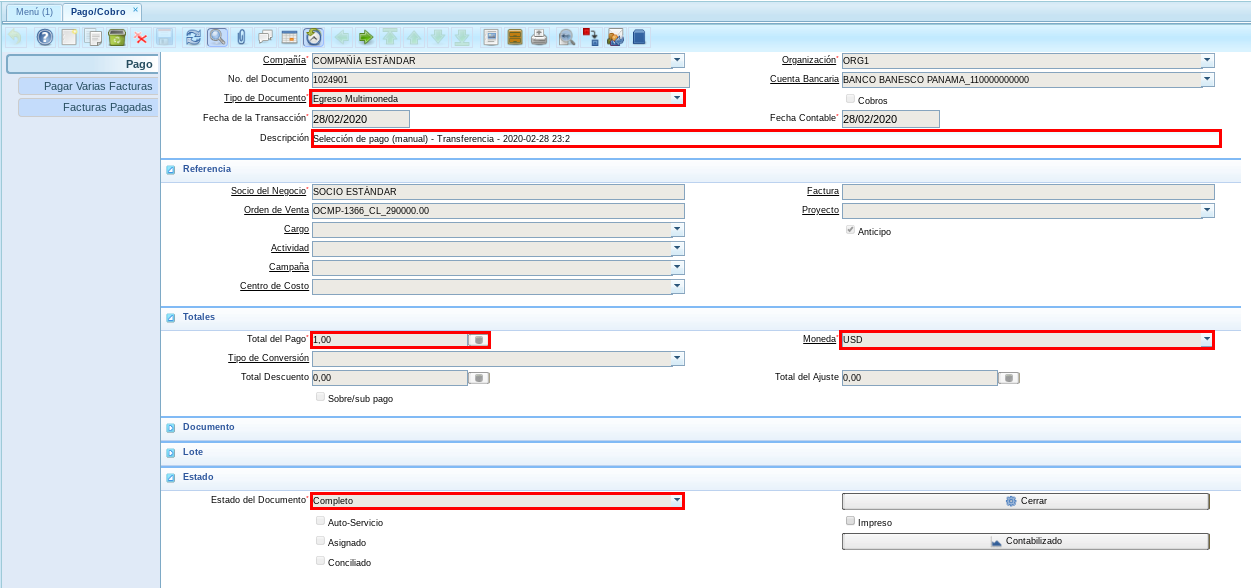Open the Estado del Documento dropdown

678,500
